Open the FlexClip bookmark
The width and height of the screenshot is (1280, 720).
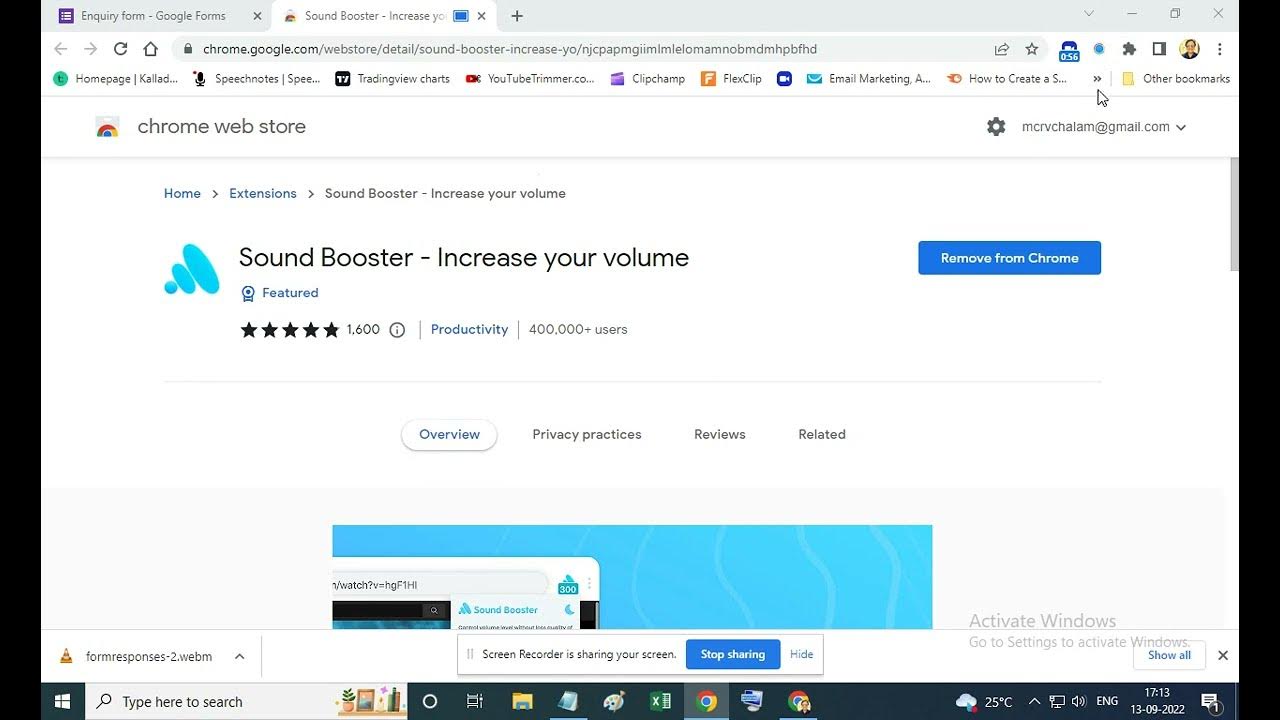[732, 79]
